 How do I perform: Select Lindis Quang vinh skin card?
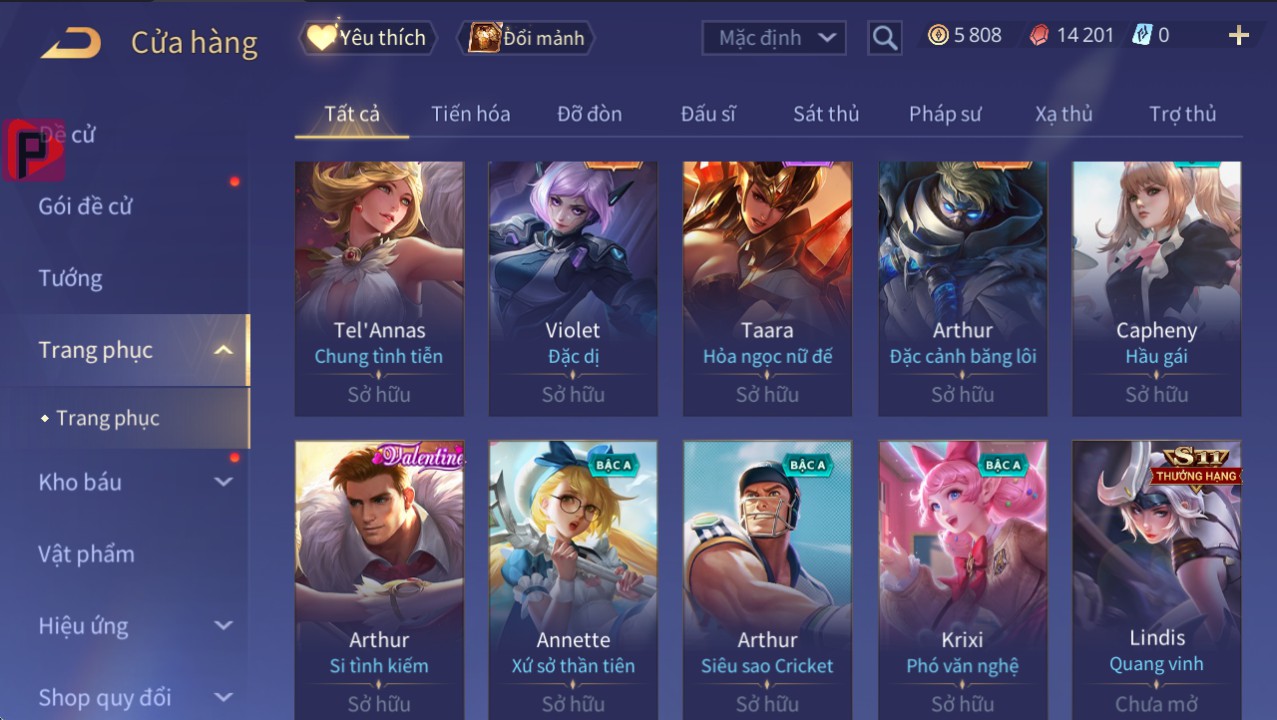1157,580
